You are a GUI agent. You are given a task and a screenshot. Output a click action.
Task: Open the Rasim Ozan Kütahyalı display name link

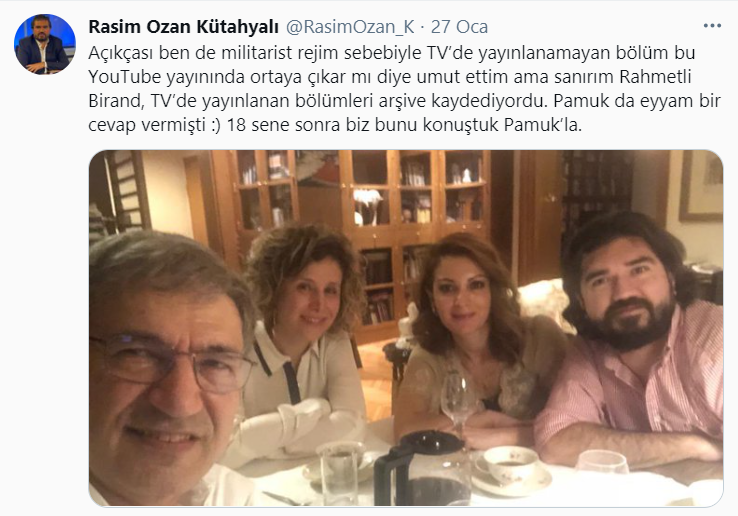184,27
